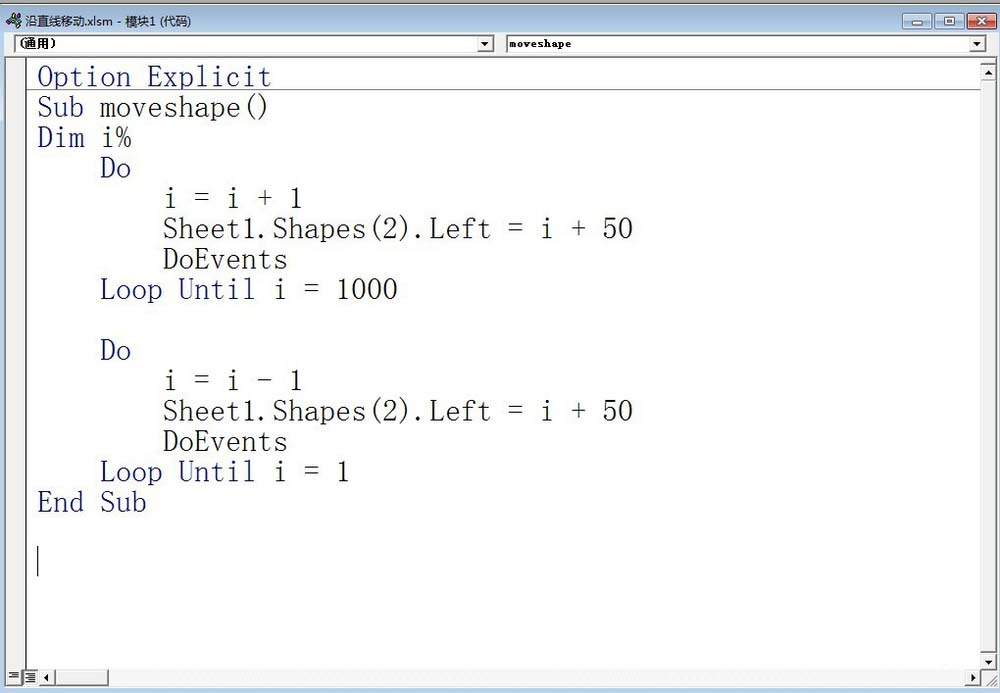Click the horizontal scrollbar thumb
Screen dimensions: 1000x693
81,678
